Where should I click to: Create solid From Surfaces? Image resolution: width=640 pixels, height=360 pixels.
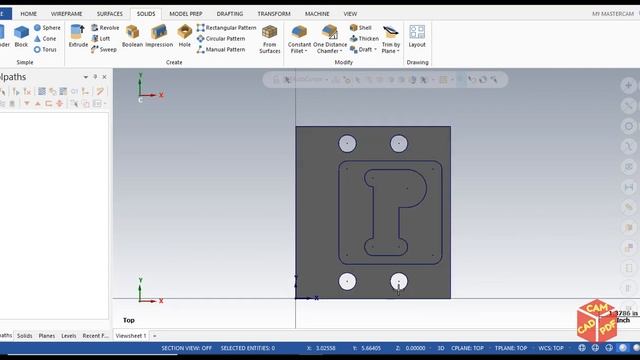pyautogui.click(x=269, y=39)
